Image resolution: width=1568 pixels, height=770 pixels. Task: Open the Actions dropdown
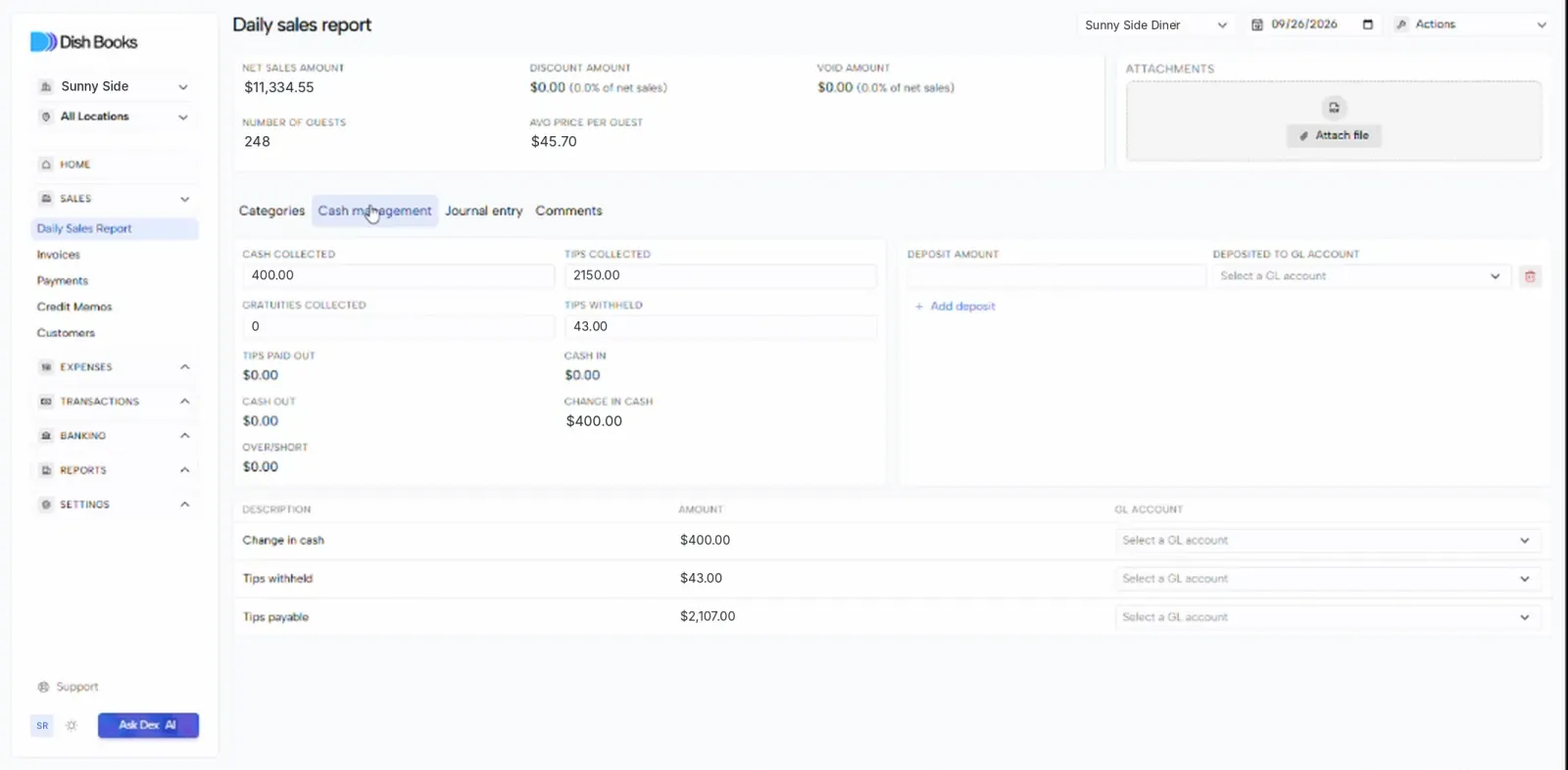click(x=1472, y=24)
